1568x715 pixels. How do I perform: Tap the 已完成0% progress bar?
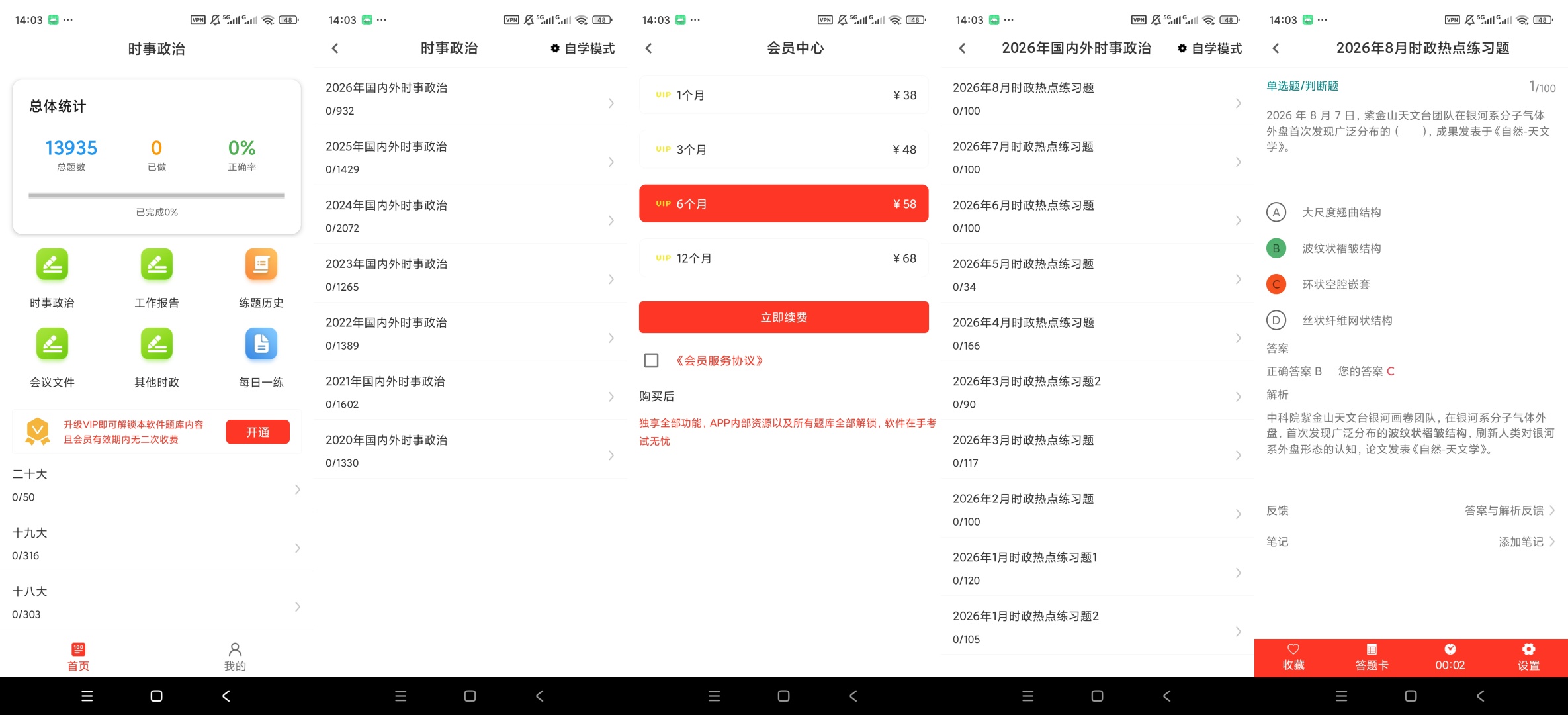(157, 195)
